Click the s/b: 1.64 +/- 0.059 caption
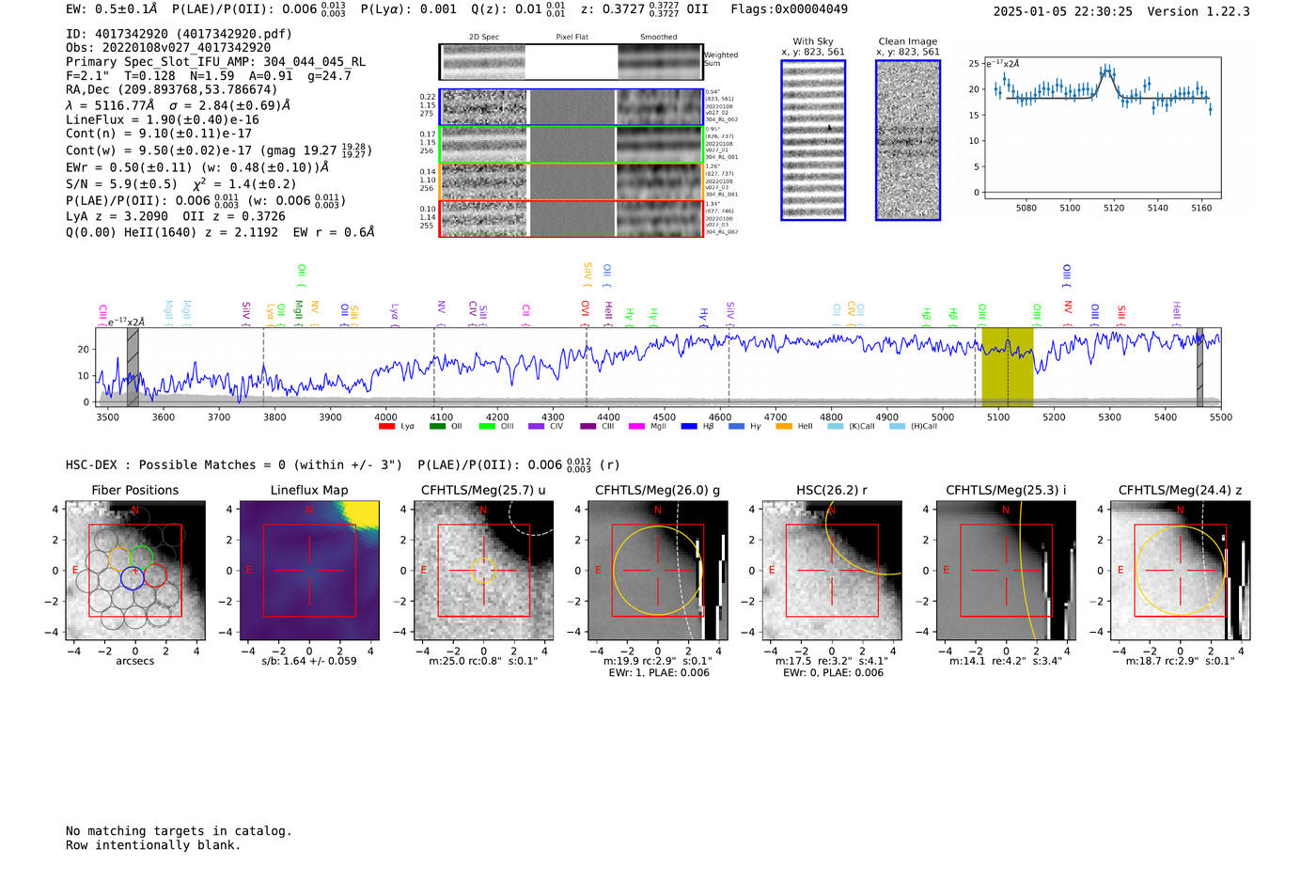 tap(309, 661)
